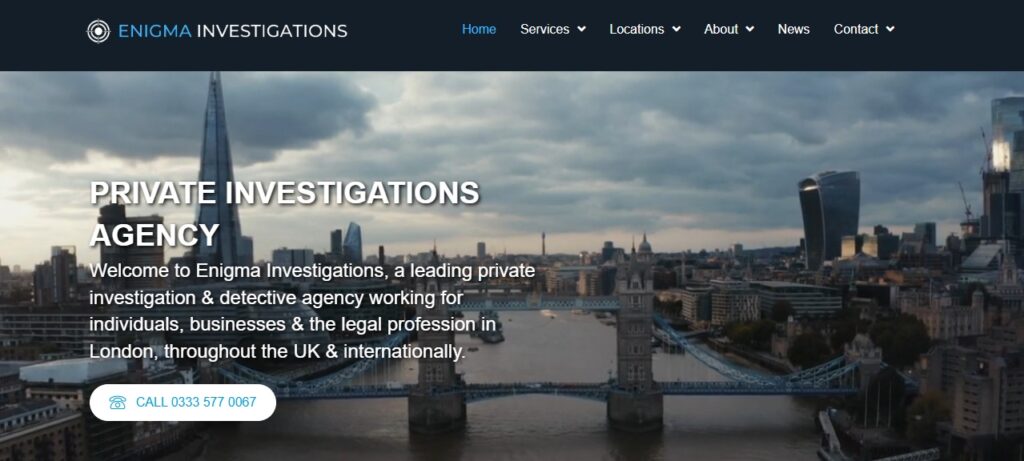This screenshot has width=1024, height=461.
Task: Click the Private Investigations Agency heading
Action: [x=285, y=214]
